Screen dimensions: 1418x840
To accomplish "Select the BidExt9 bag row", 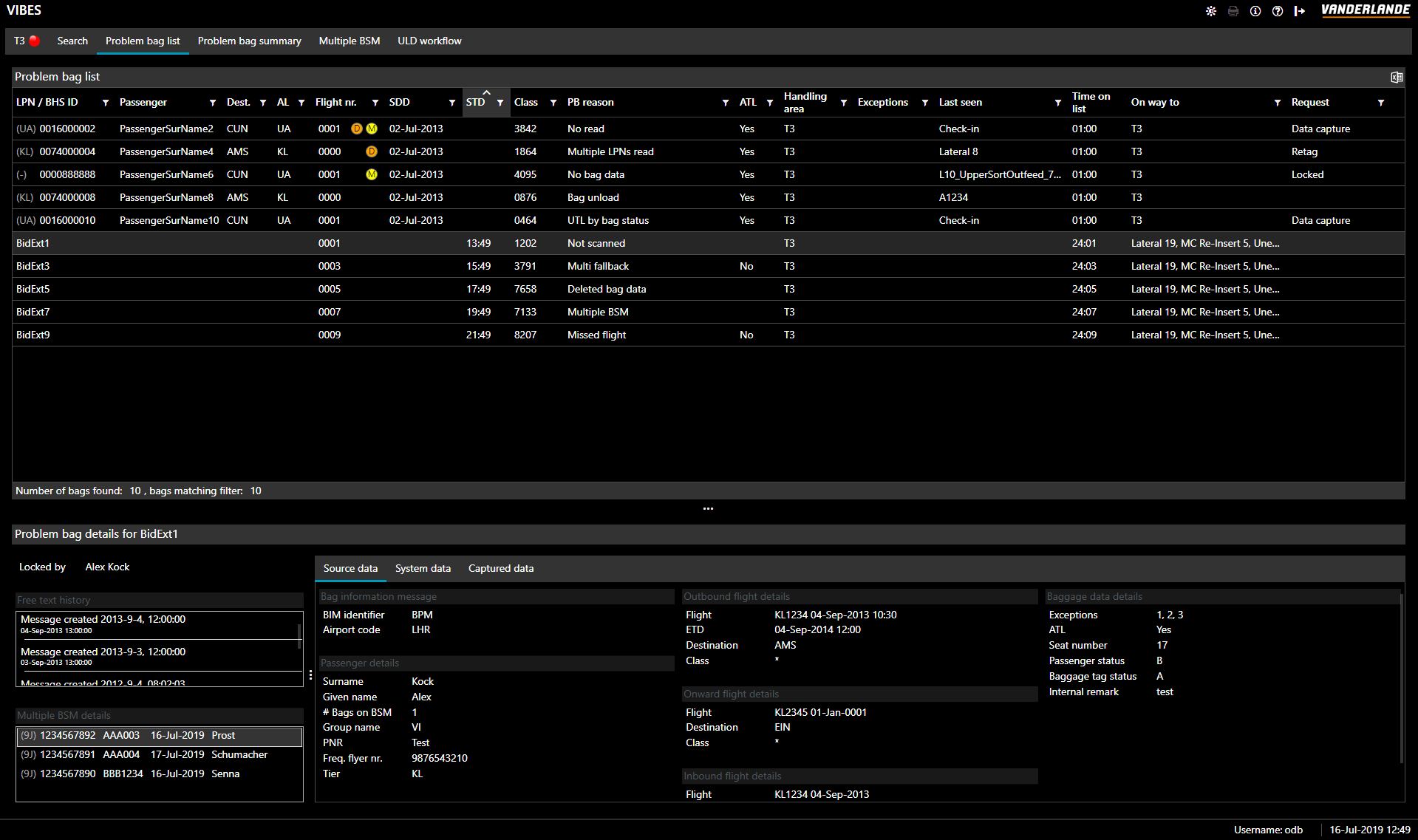I will 708,335.
